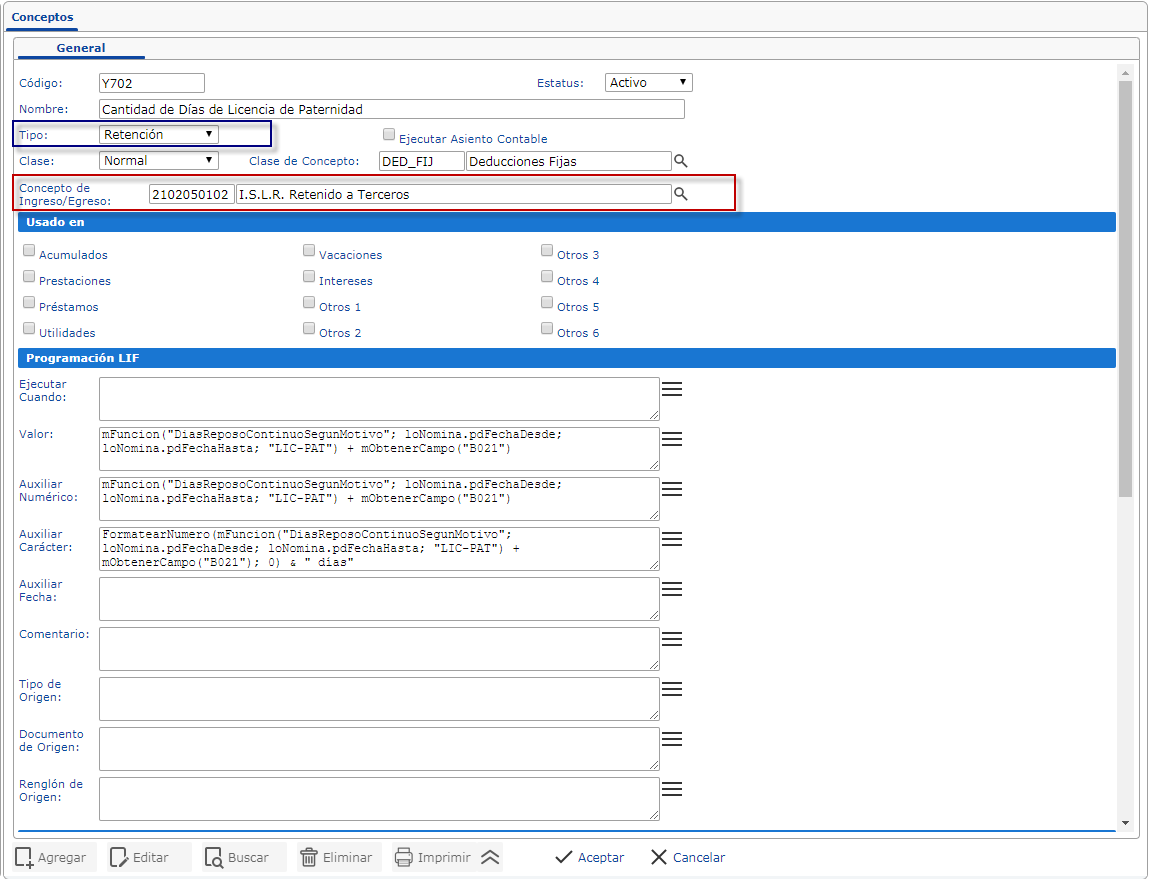Expand the Estatus dropdown set to Activo

tap(649, 83)
